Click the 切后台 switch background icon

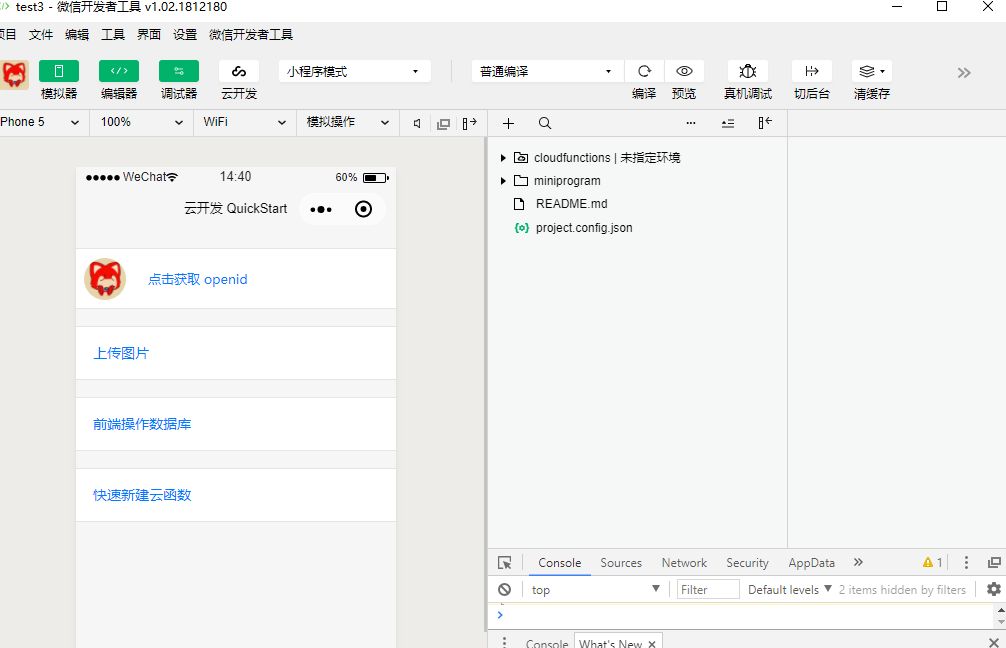click(812, 71)
